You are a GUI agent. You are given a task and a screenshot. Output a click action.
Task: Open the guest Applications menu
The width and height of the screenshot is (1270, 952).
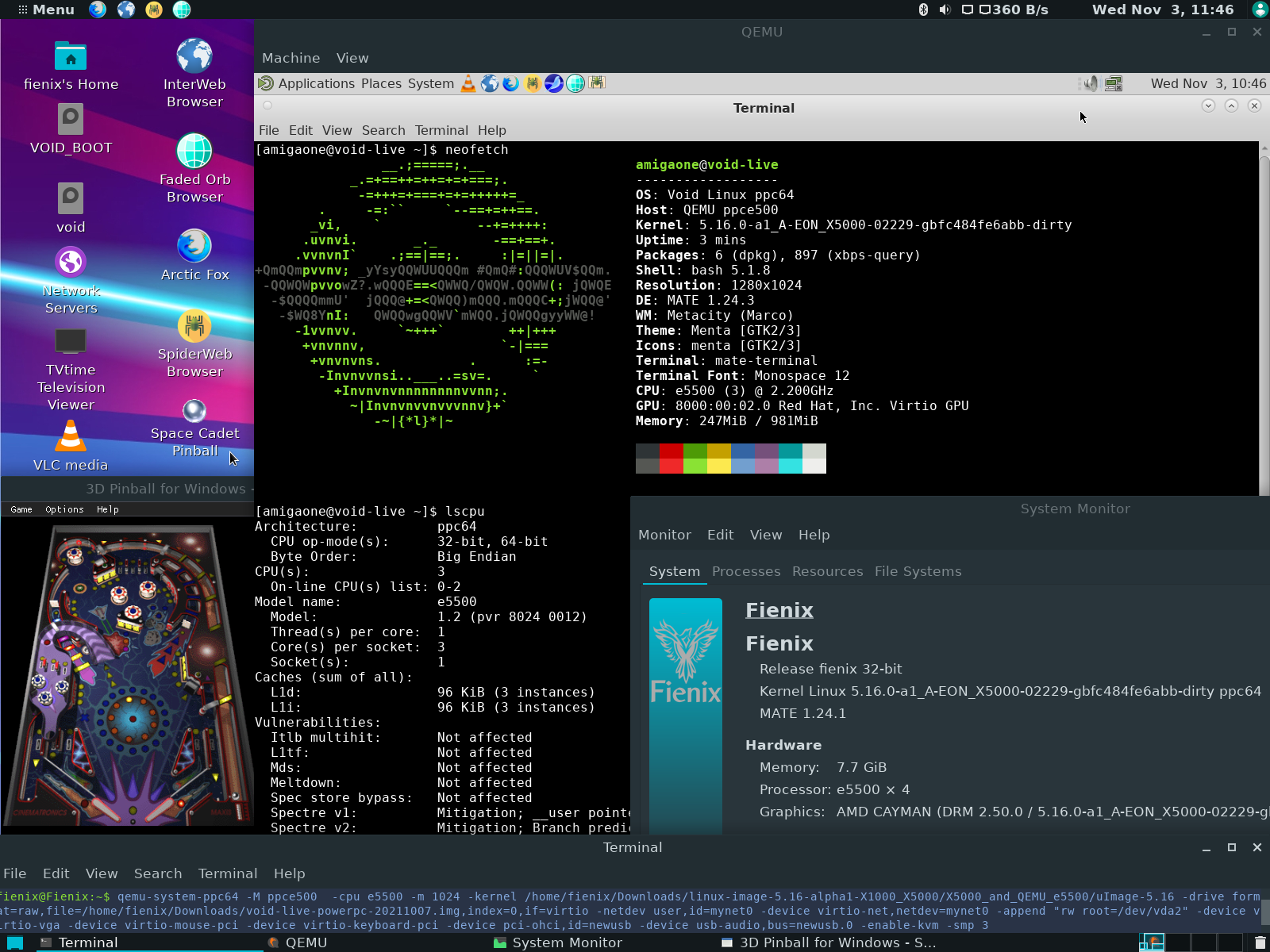tap(316, 83)
